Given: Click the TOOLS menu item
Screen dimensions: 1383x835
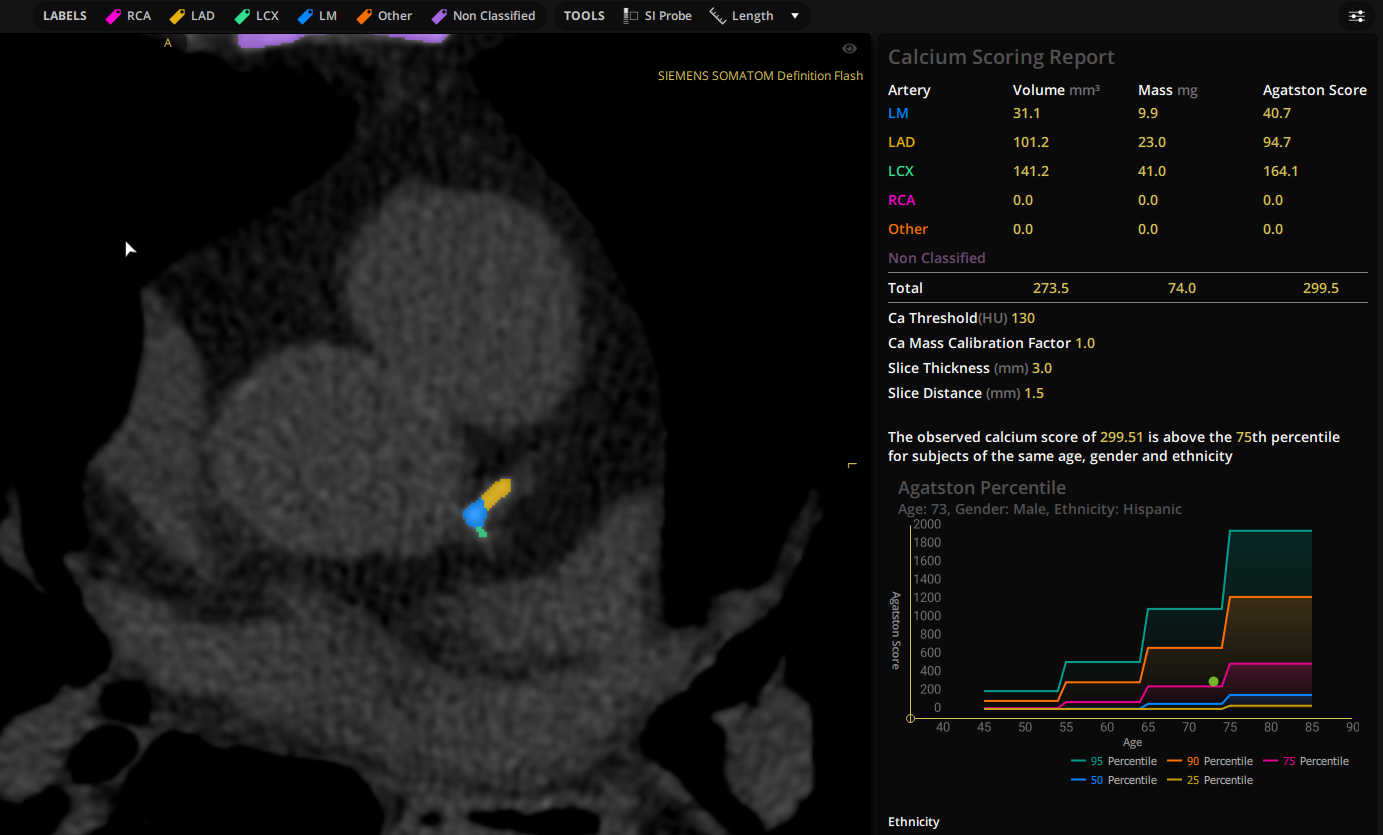Looking at the screenshot, I should (583, 15).
